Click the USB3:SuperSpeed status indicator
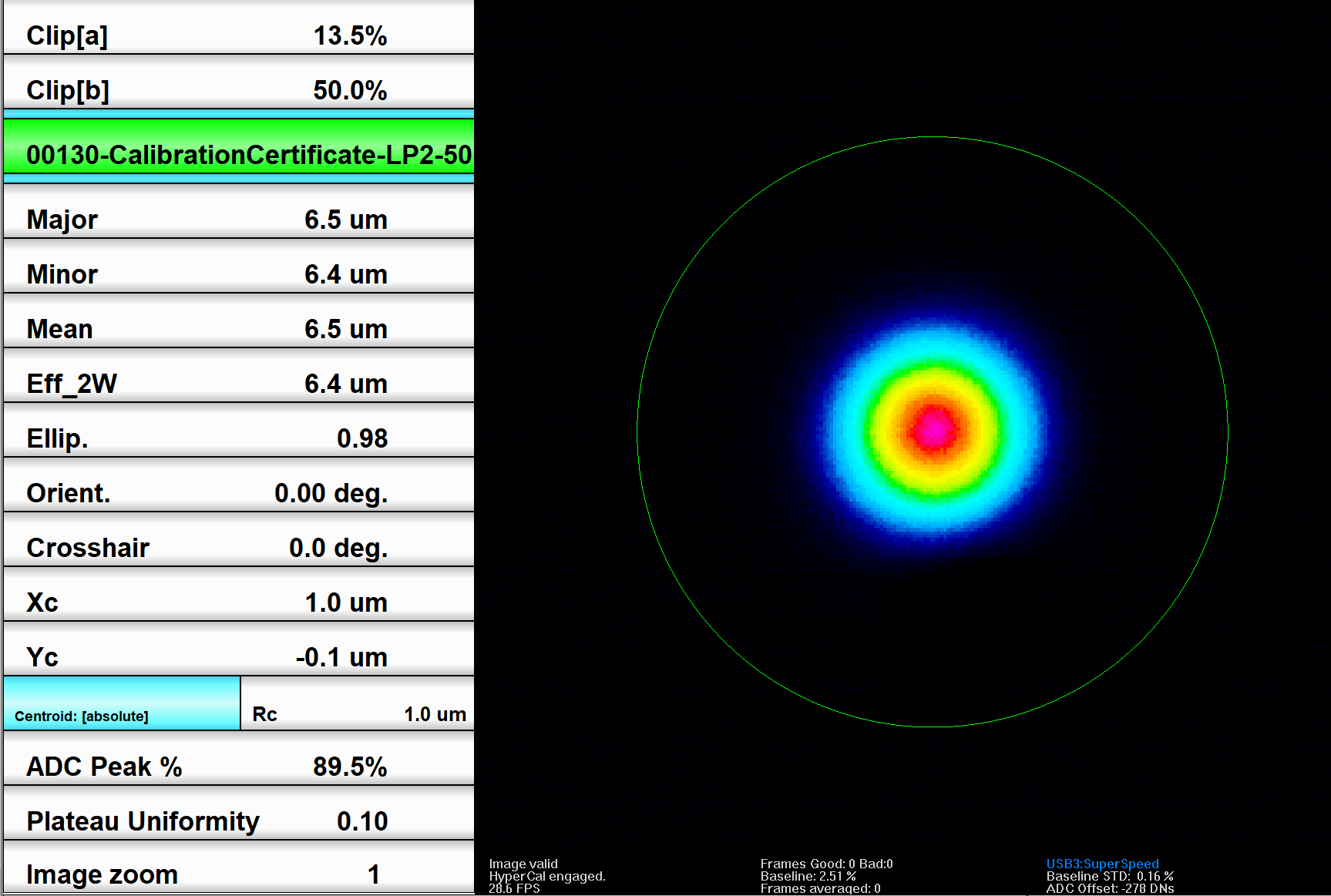The height and width of the screenshot is (896, 1331). 1102,864
